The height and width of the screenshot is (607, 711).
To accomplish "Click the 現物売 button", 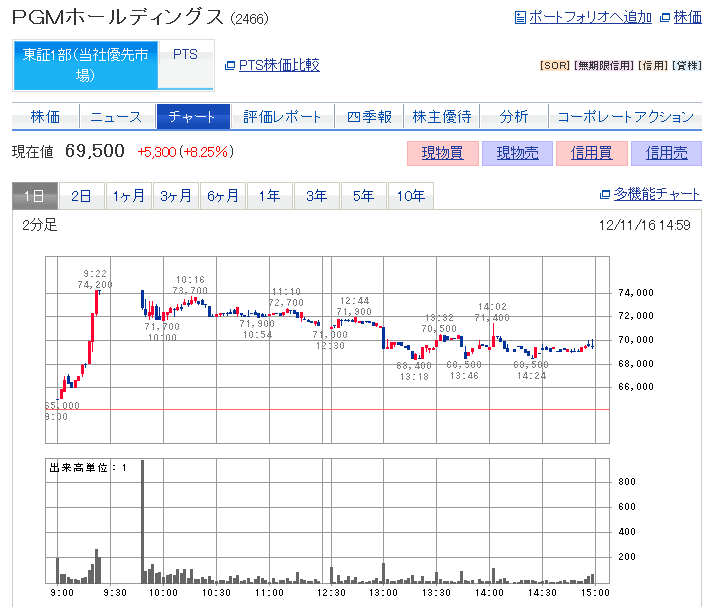I will coord(517,153).
